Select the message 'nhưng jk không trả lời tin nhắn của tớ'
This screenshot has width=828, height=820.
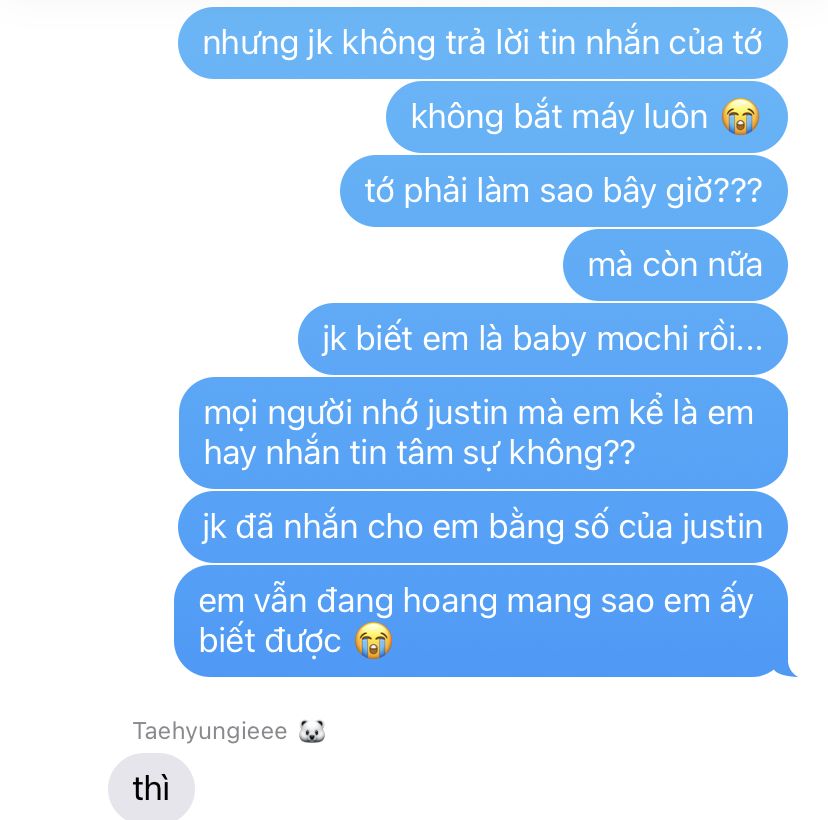pos(483,43)
